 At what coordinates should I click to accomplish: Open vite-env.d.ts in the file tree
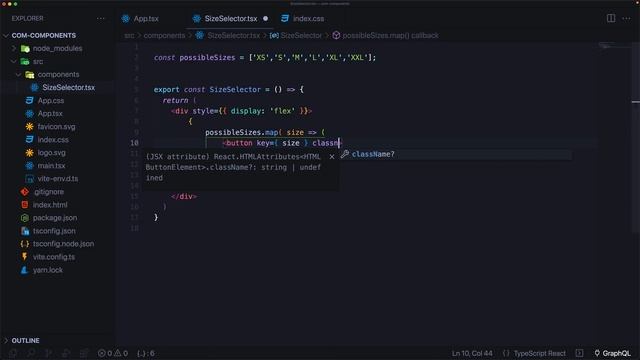click(58, 179)
